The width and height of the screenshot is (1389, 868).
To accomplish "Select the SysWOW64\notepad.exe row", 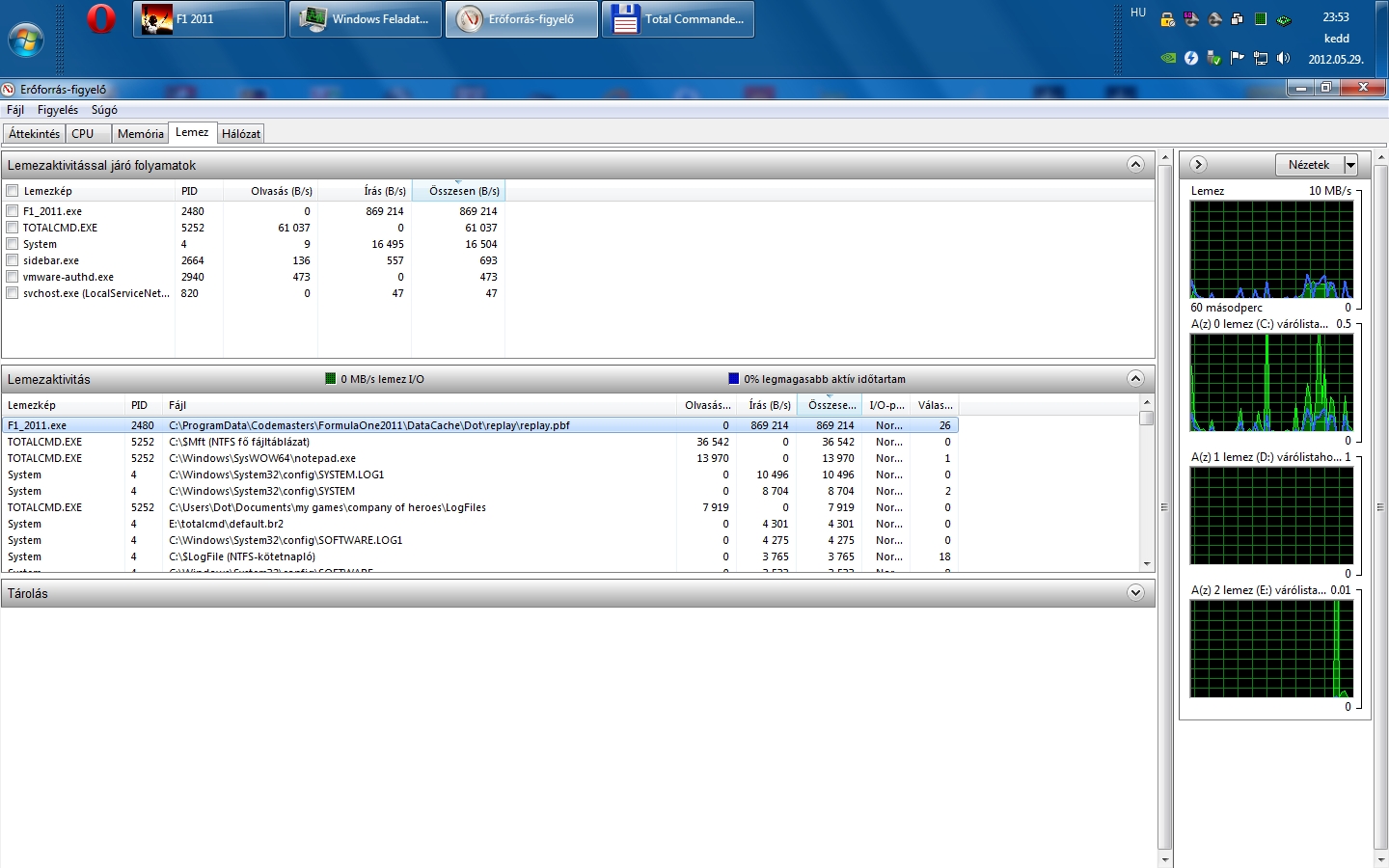I will 480,458.
